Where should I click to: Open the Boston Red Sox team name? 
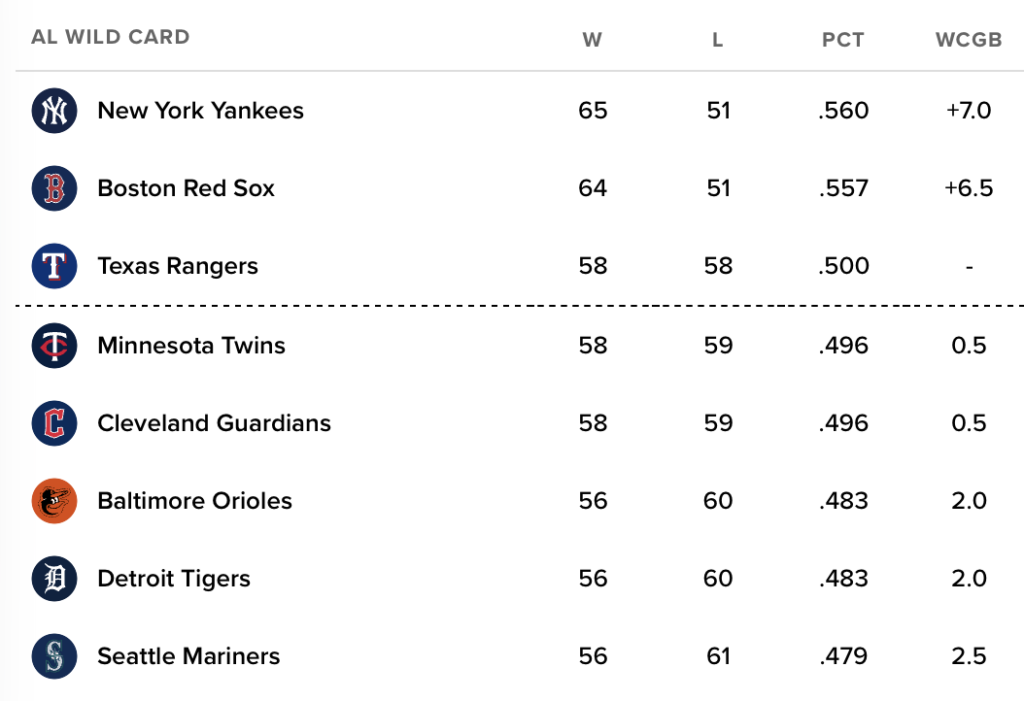click(186, 188)
